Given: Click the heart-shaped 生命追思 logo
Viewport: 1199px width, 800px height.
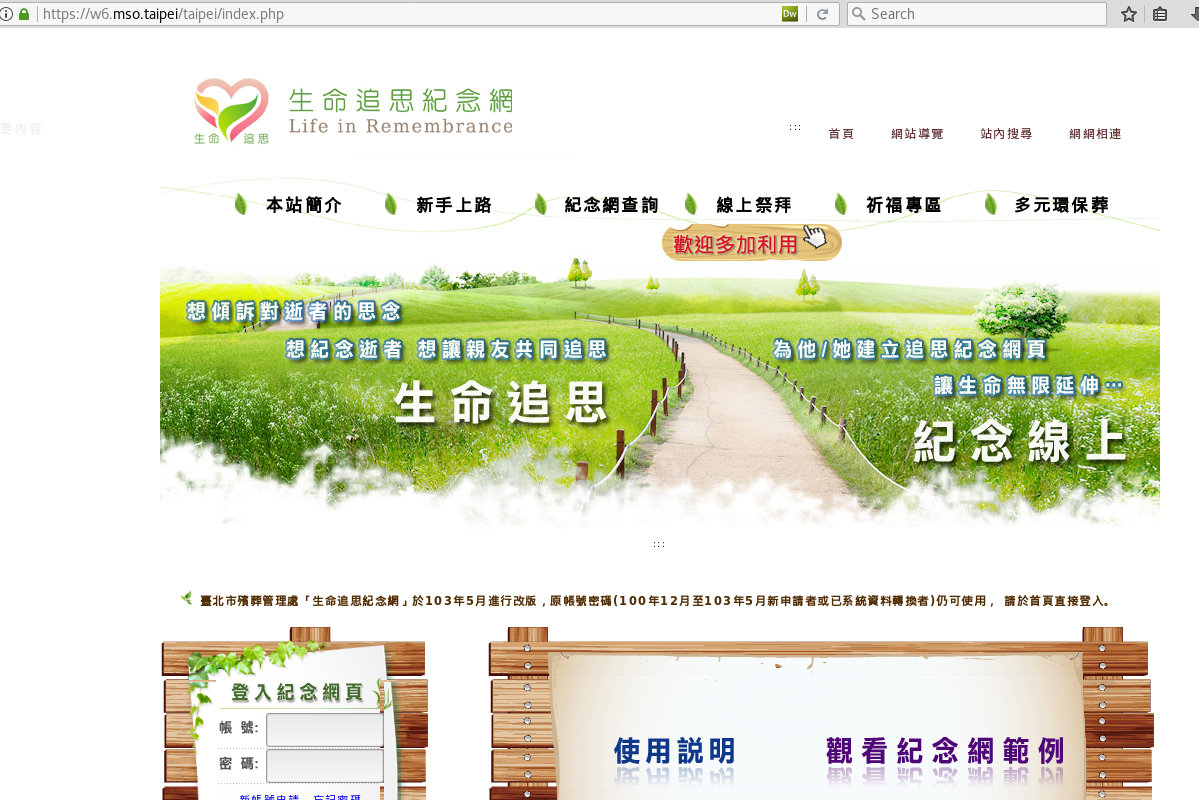Looking at the screenshot, I should point(231,111).
